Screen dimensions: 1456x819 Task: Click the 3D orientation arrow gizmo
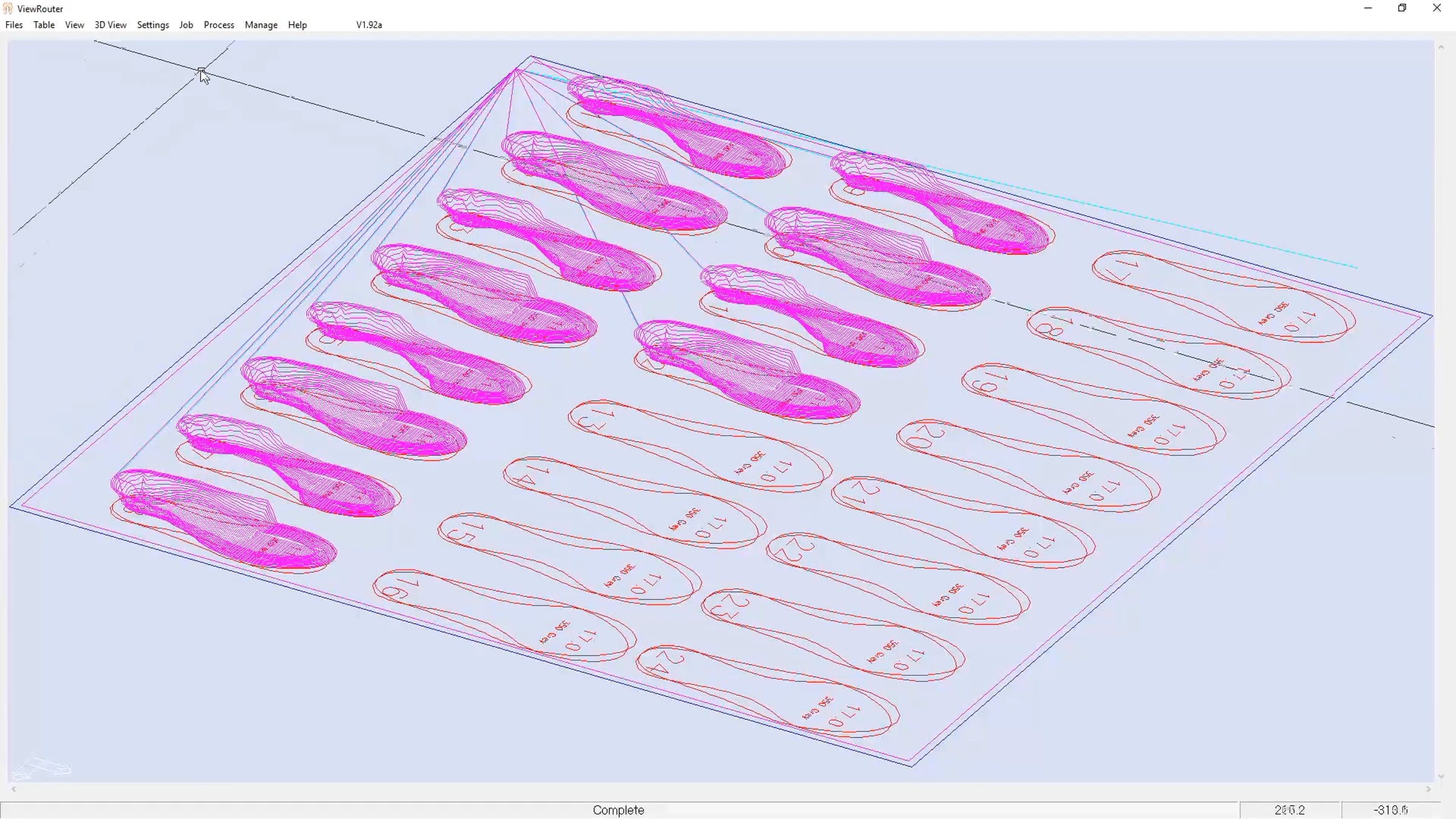(41, 768)
